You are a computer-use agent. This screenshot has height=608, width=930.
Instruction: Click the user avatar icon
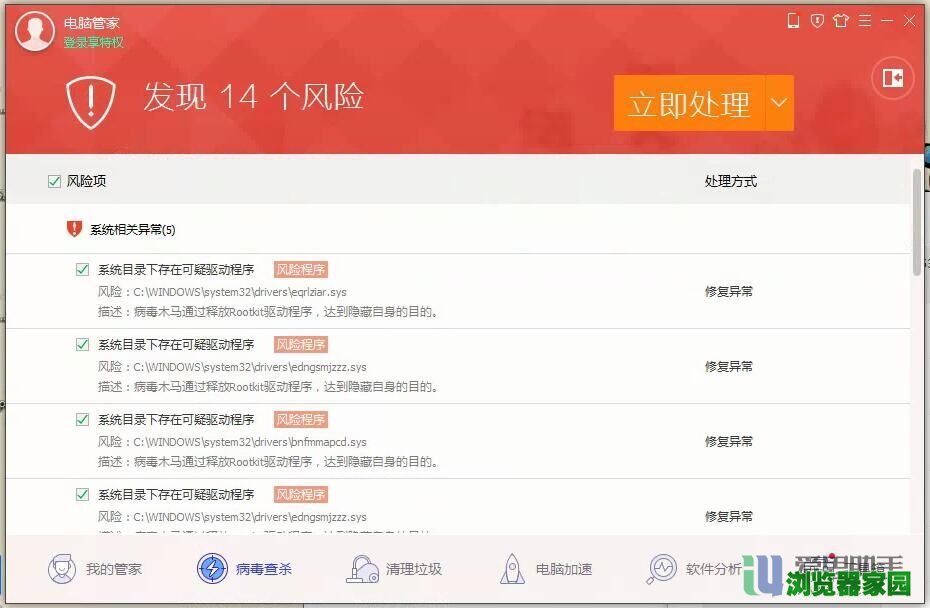(35, 31)
